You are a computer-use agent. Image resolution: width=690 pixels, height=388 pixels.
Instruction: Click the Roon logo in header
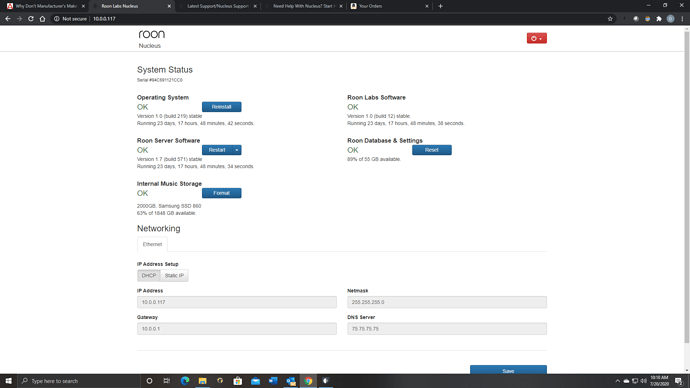tap(152, 34)
